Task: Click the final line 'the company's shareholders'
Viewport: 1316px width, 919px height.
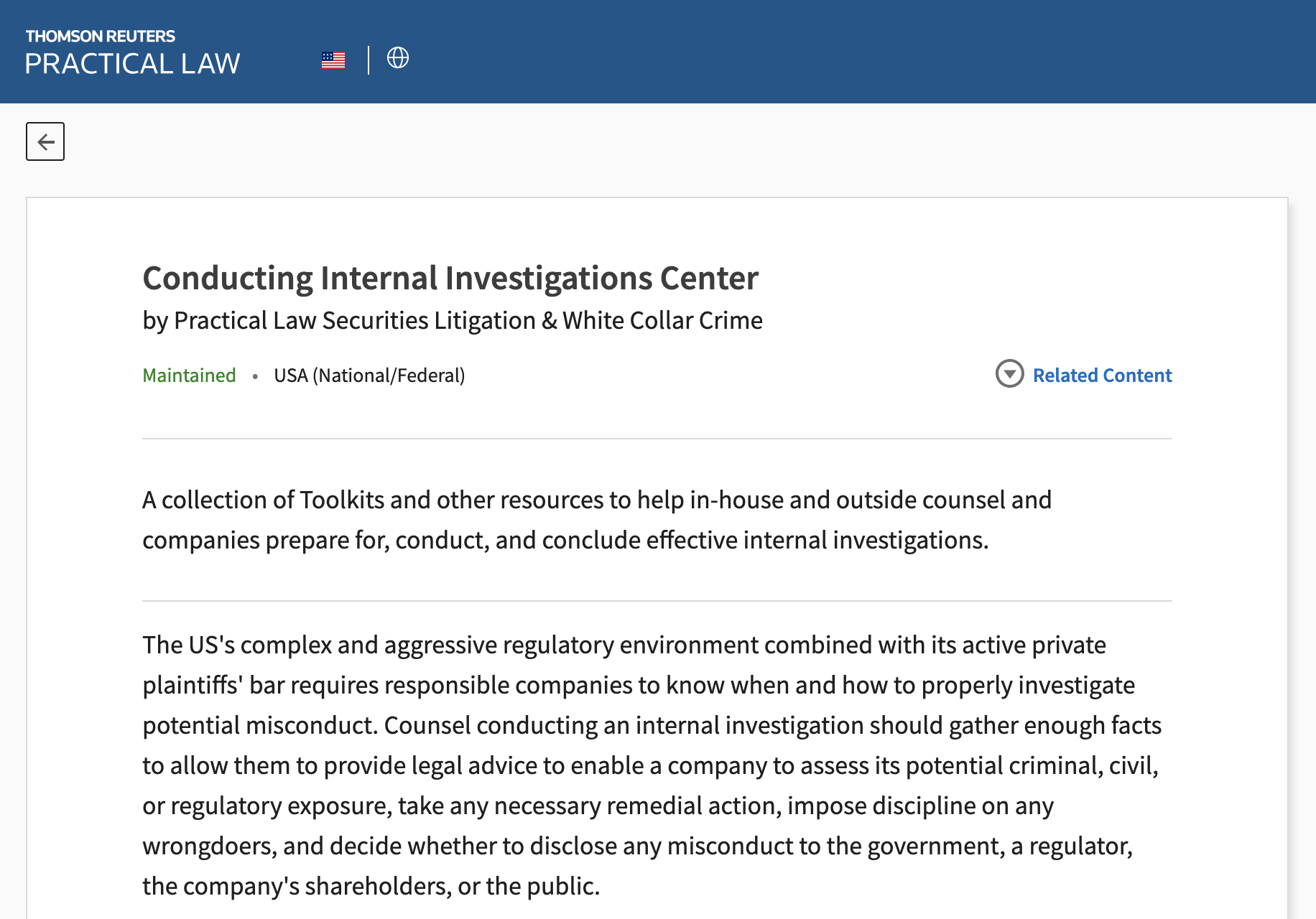Action: coord(371,886)
